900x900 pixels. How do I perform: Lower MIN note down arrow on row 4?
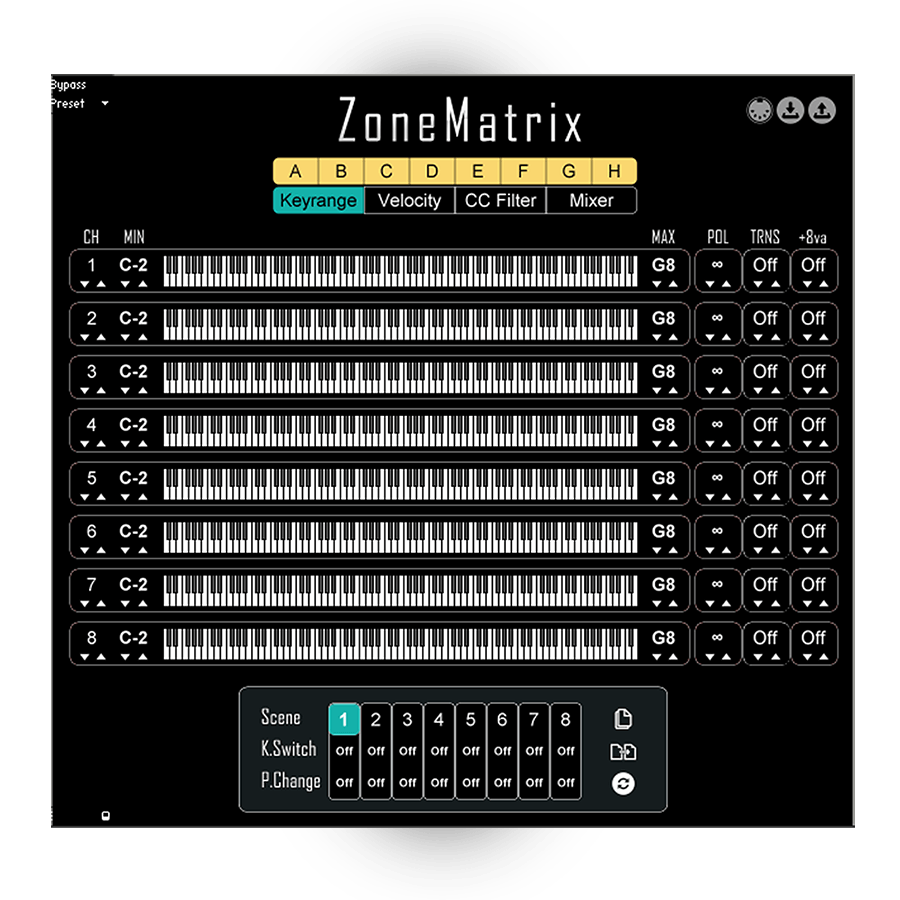pyautogui.click(x=125, y=444)
